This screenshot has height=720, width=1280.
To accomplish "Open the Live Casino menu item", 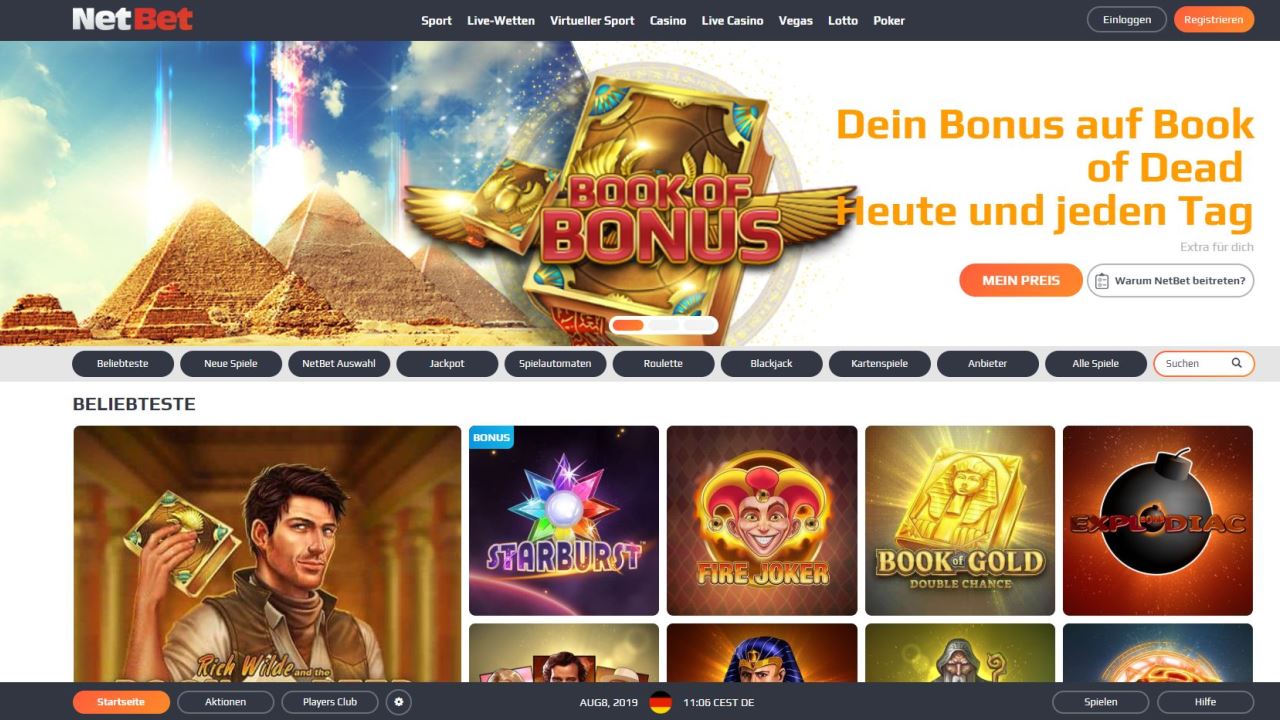I will pos(732,20).
